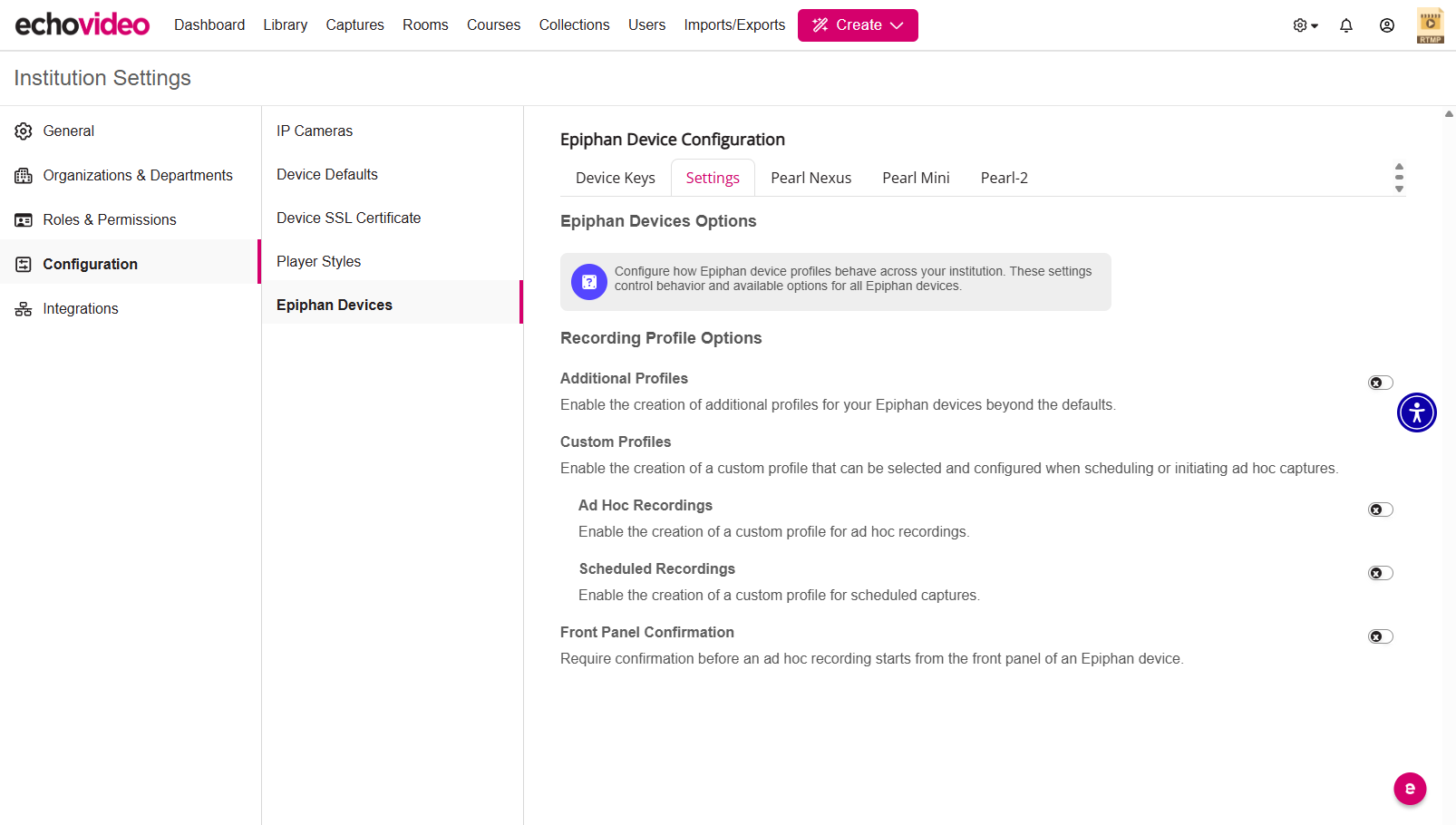This screenshot has width=1456, height=825.
Task: Open Imports/Exports in the top navigation
Action: coord(734,24)
